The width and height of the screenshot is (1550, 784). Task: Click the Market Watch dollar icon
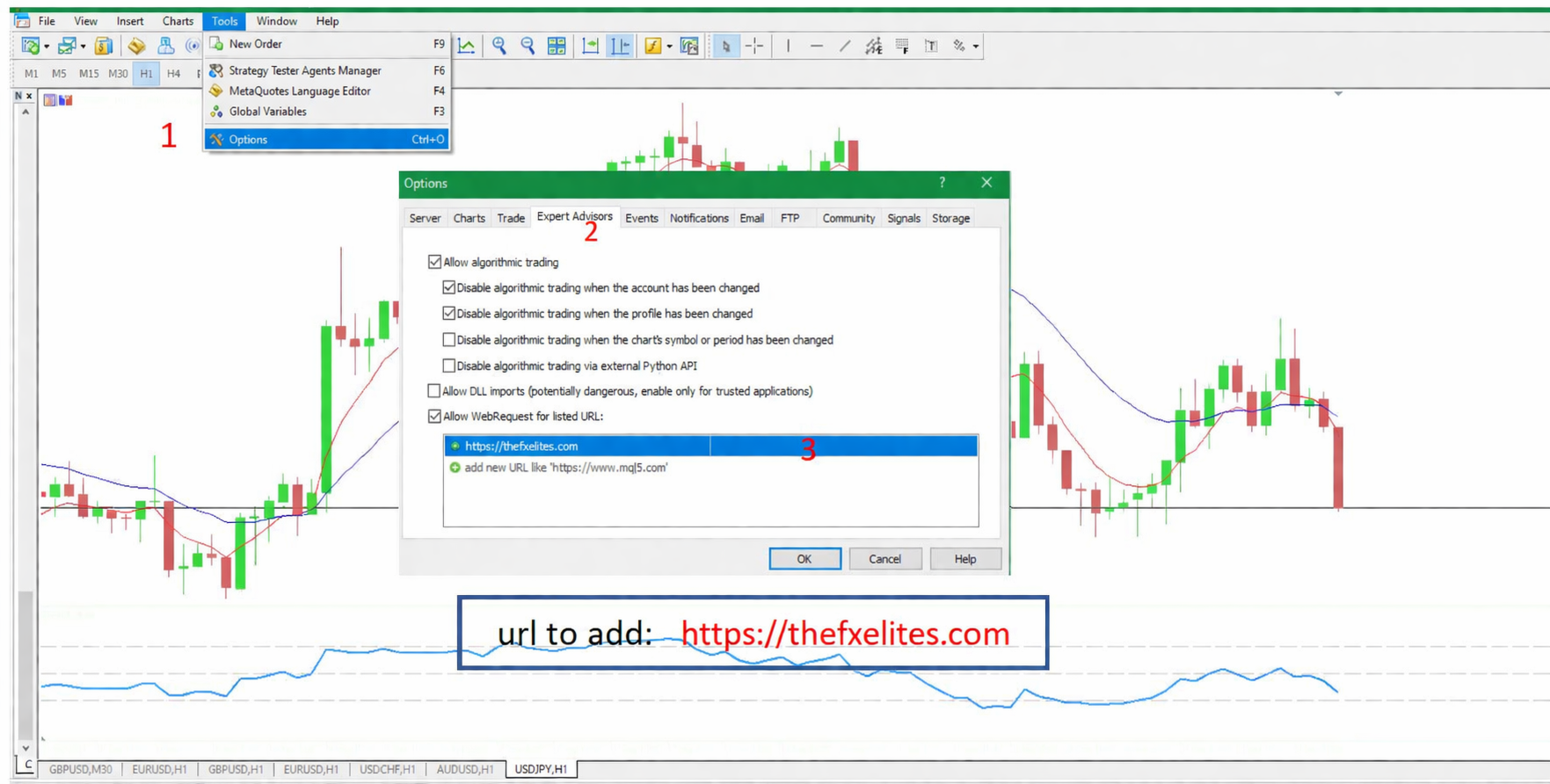click(104, 46)
